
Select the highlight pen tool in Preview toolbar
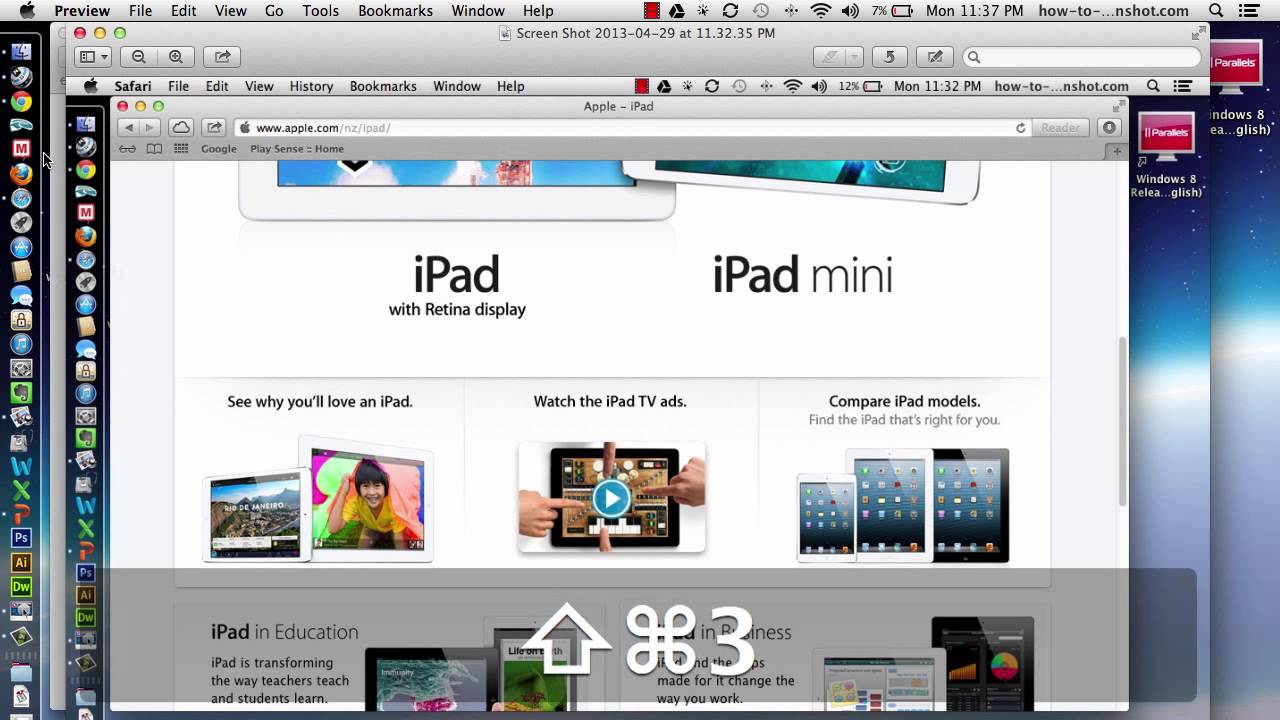(x=827, y=57)
